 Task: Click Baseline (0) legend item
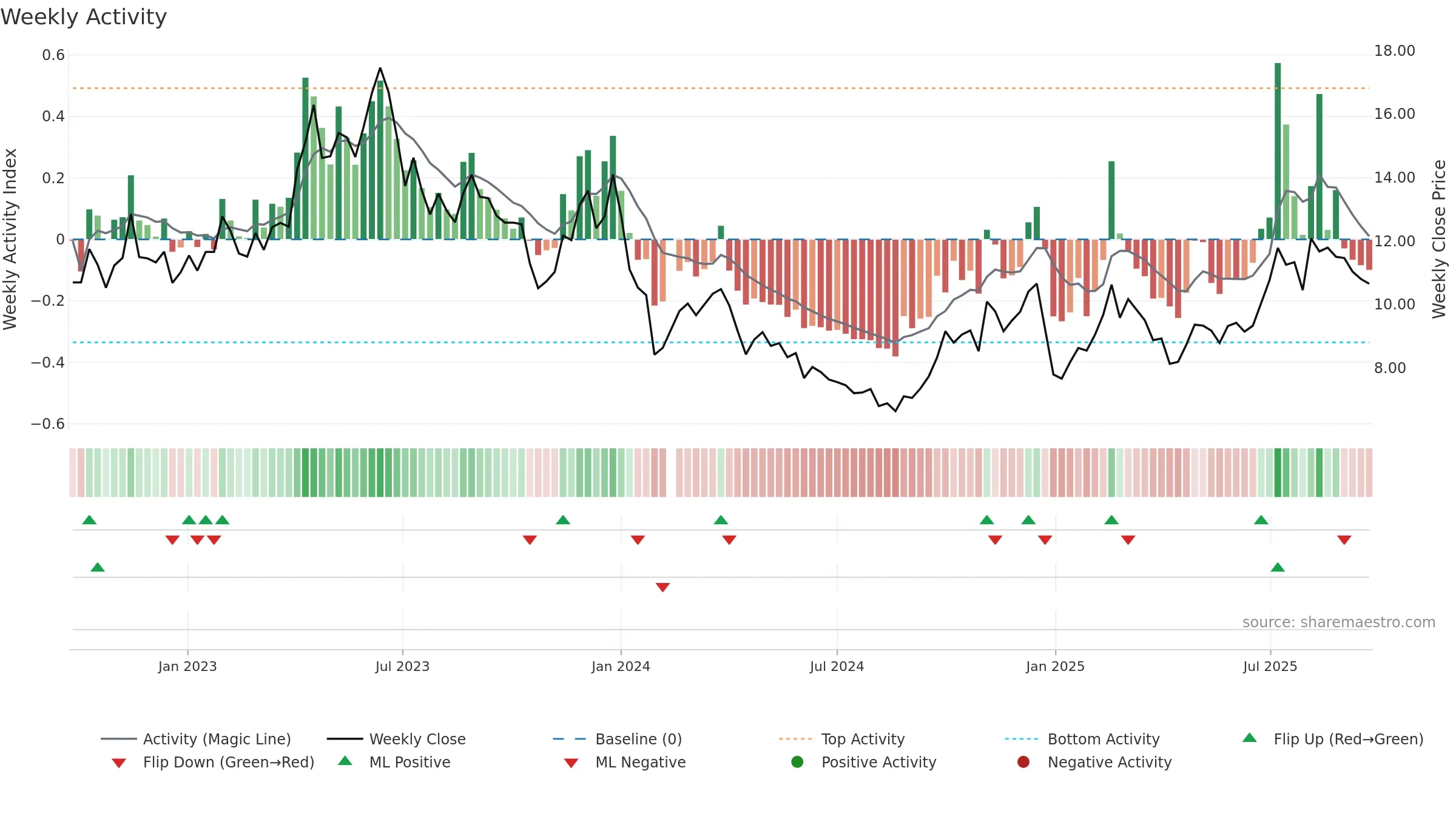point(618,739)
